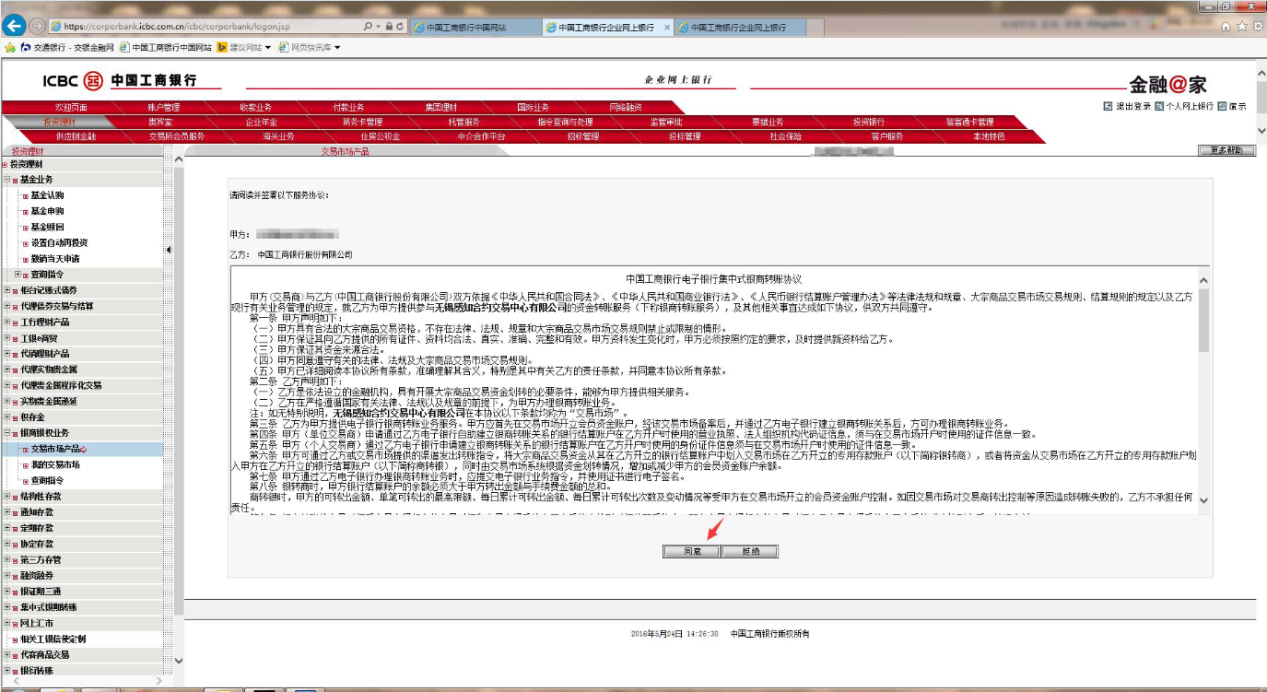Viewport: 1267px width, 692px height.
Task: Click the address bar lock icon
Action: 389,26
